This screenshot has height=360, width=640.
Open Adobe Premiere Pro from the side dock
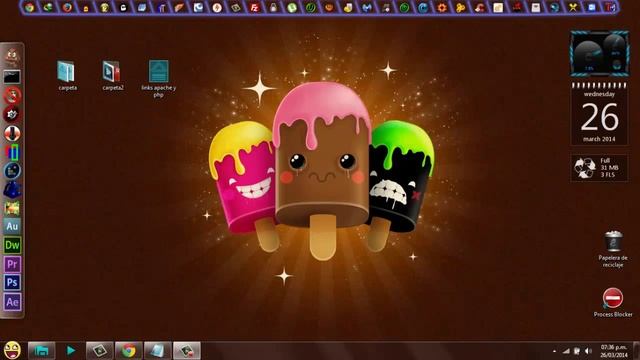[x=12, y=264]
